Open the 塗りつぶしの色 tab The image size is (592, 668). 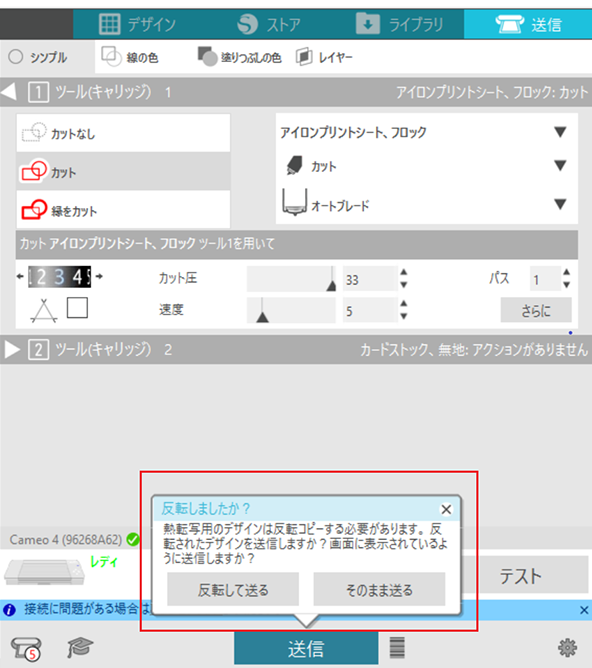click(239, 57)
